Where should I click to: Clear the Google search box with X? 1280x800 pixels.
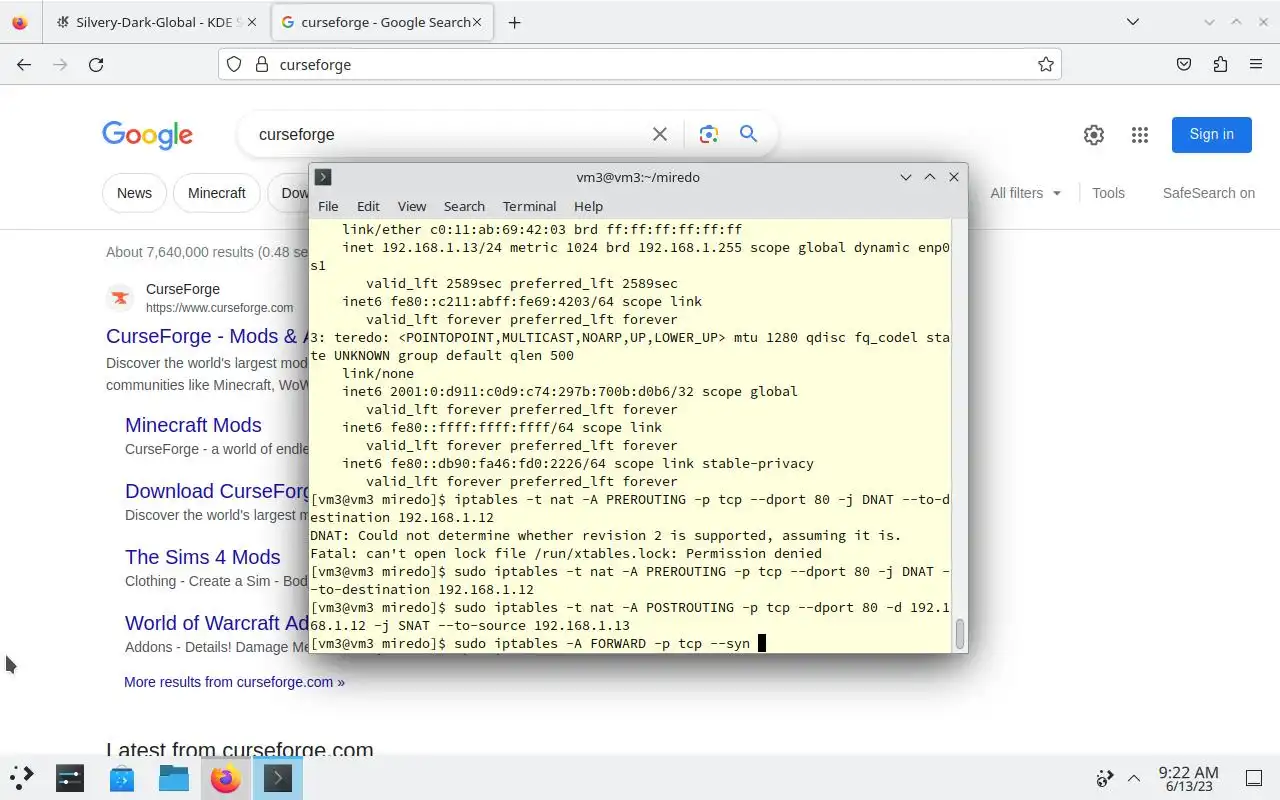(660, 134)
